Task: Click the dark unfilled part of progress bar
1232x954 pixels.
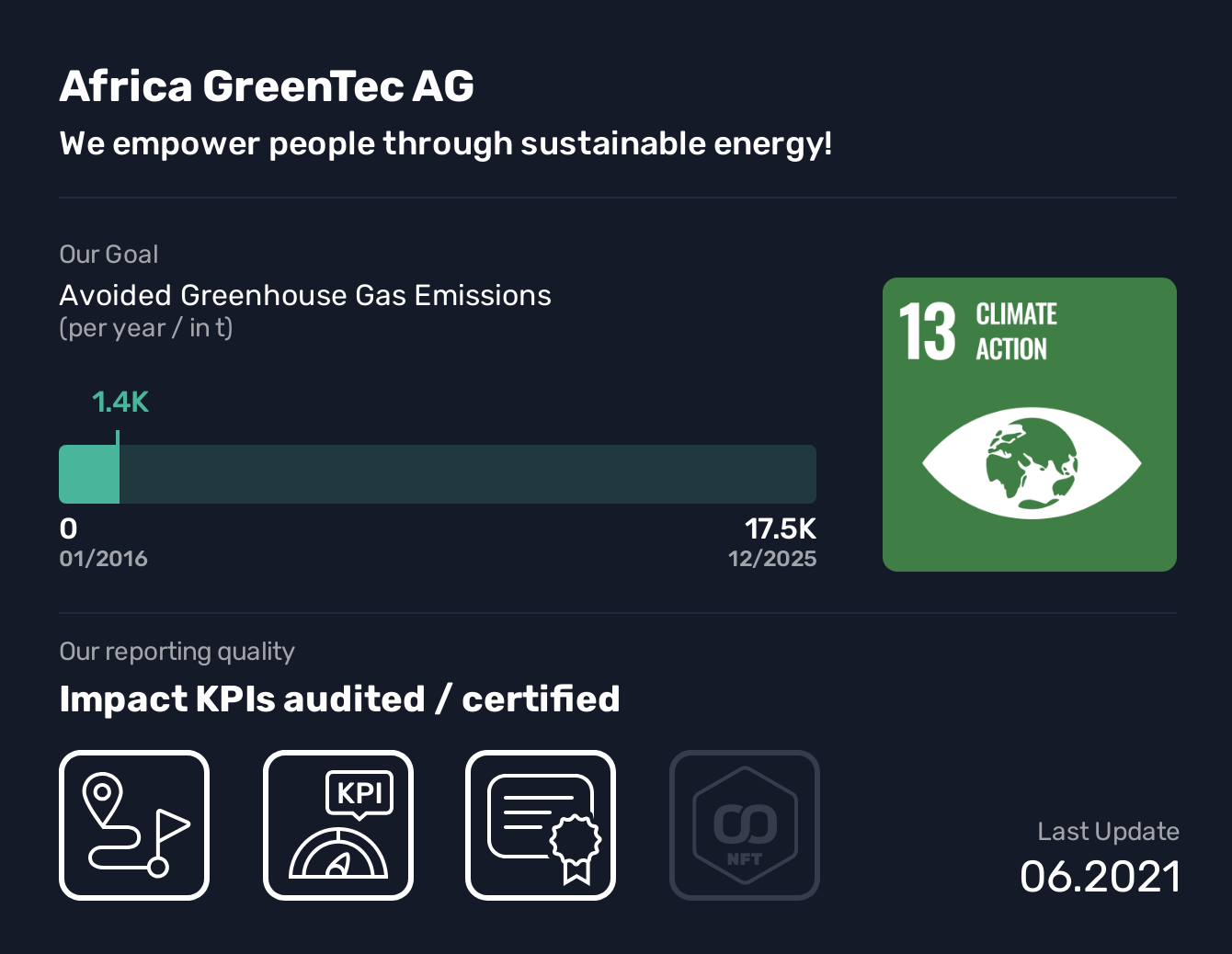Action: tap(467, 474)
